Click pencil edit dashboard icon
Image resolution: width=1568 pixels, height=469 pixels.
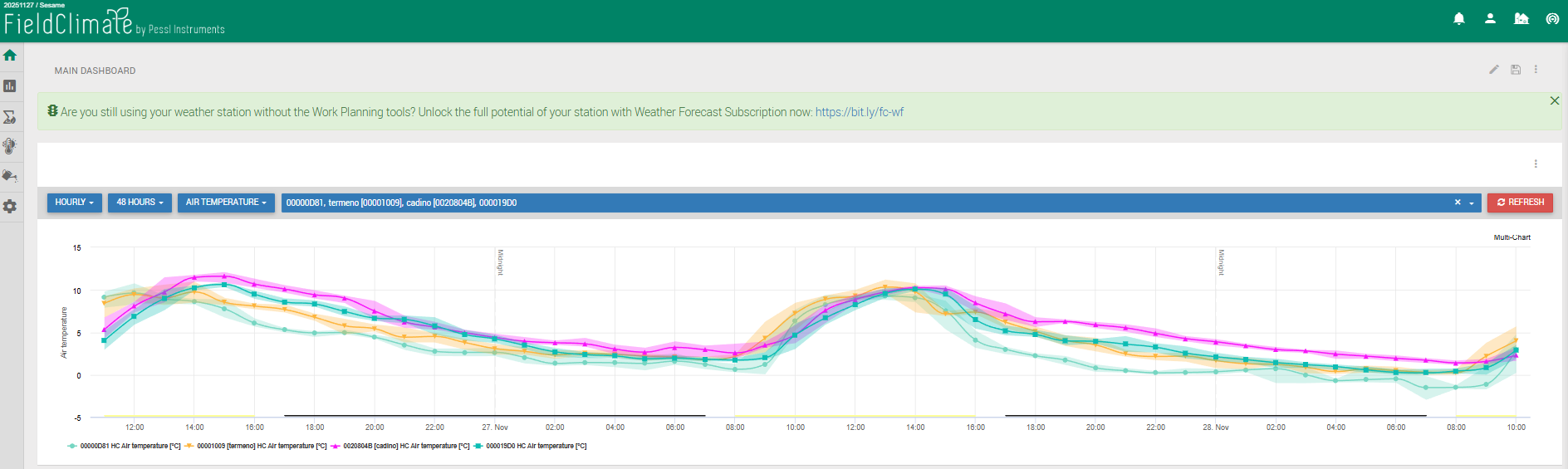point(1494,70)
